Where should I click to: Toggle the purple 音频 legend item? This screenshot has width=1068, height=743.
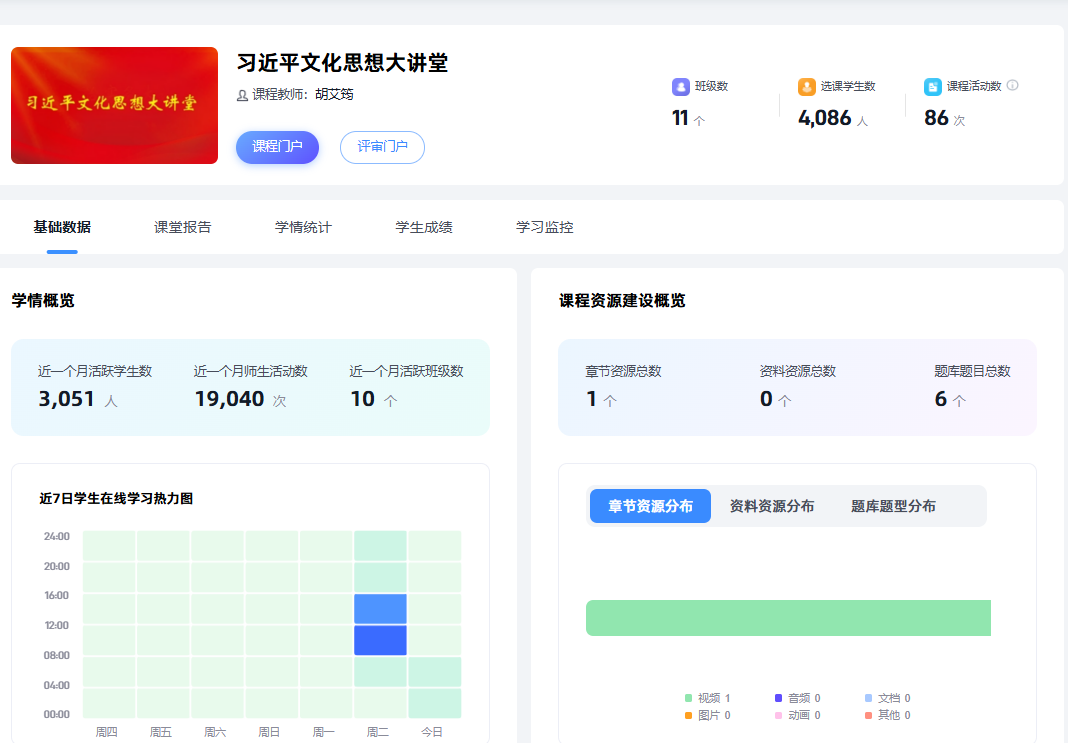point(797,698)
